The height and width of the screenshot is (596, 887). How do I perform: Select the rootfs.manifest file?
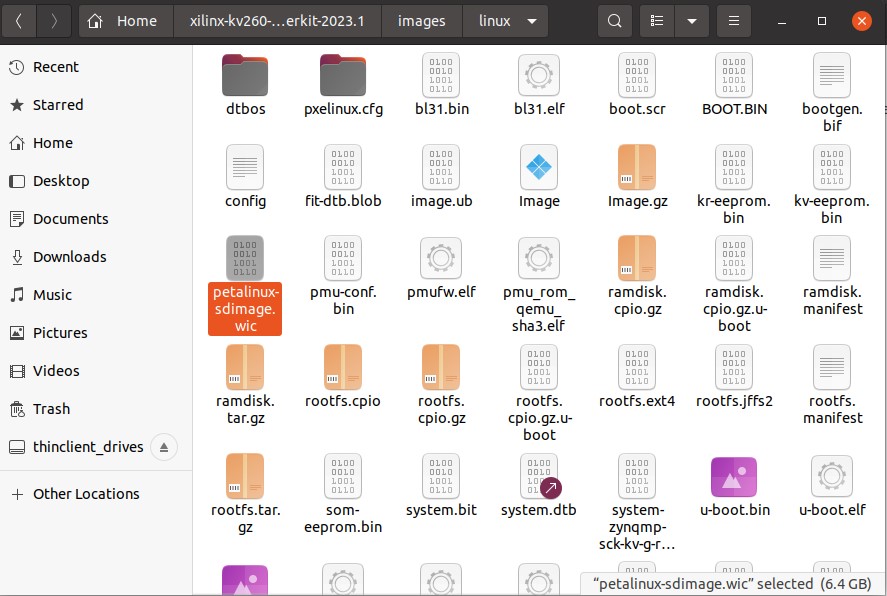point(831,366)
